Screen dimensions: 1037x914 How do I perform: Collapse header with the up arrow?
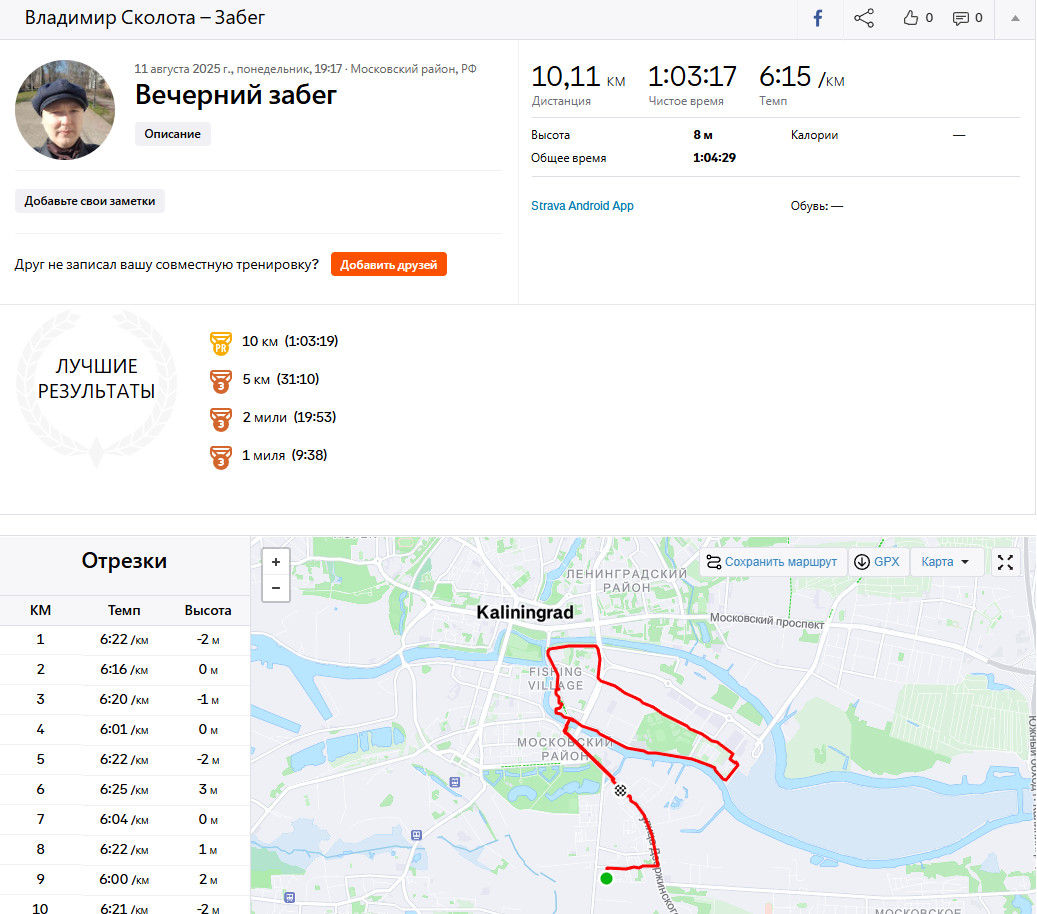point(1015,18)
